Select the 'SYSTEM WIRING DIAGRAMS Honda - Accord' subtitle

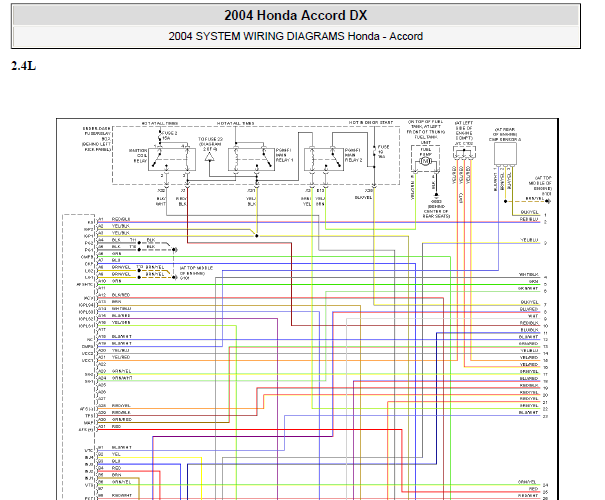309,36
